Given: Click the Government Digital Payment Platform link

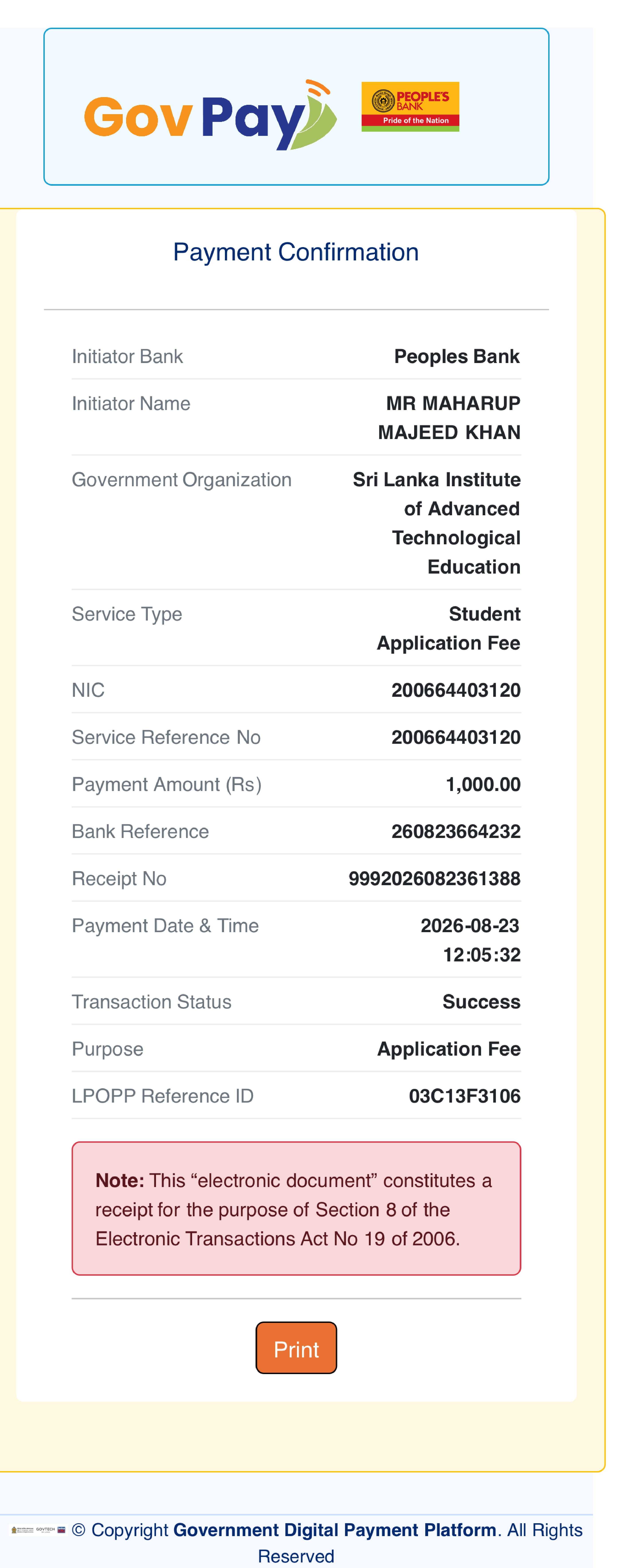Looking at the screenshot, I should click(335, 1530).
